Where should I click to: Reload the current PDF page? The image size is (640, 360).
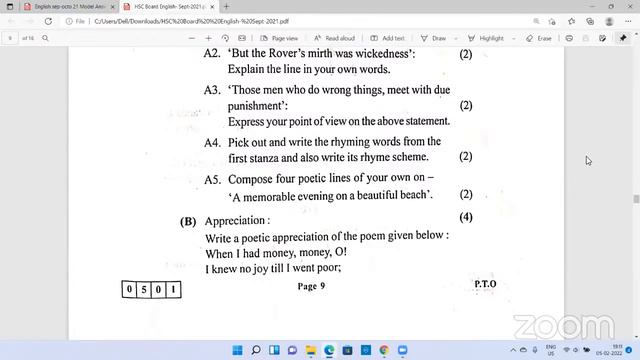point(48,21)
